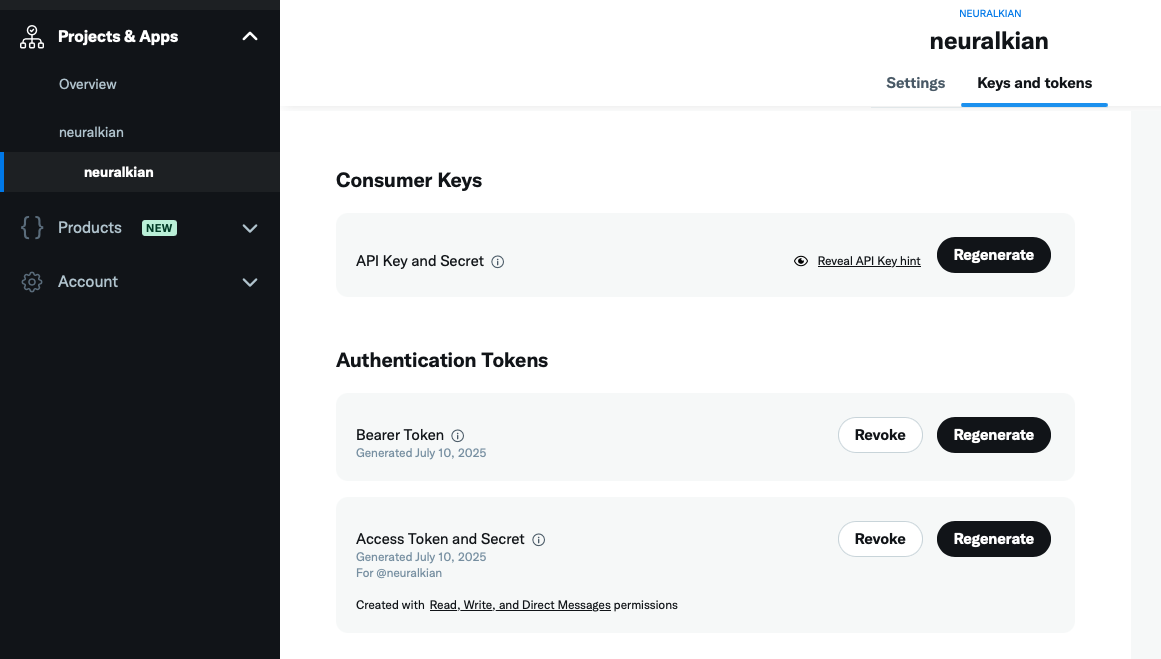1161x659 pixels.
Task: Collapse the Projects & Apps section
Action: coord(250,37)
